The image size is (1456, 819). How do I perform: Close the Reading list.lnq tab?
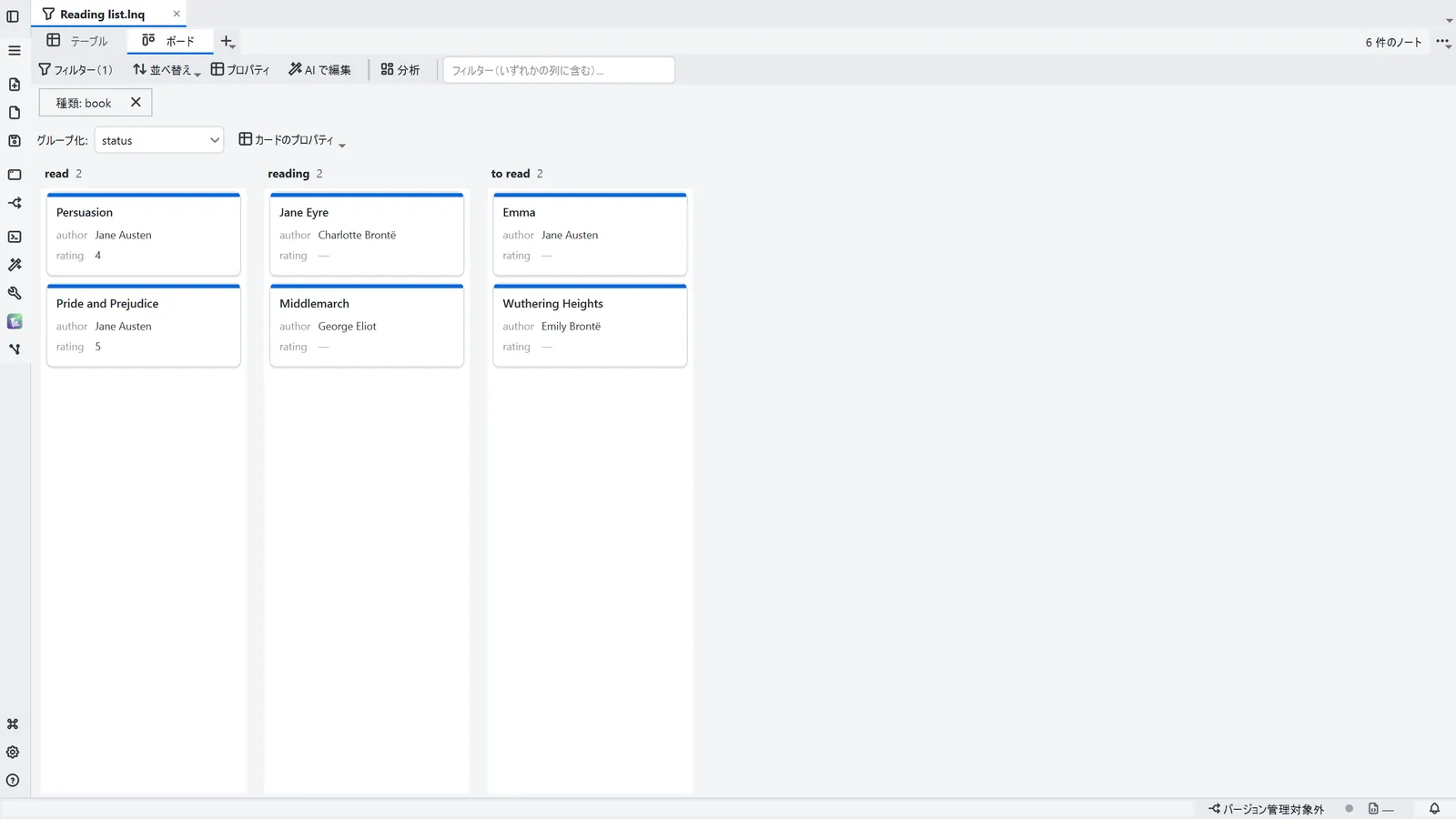tap(177, 14)
